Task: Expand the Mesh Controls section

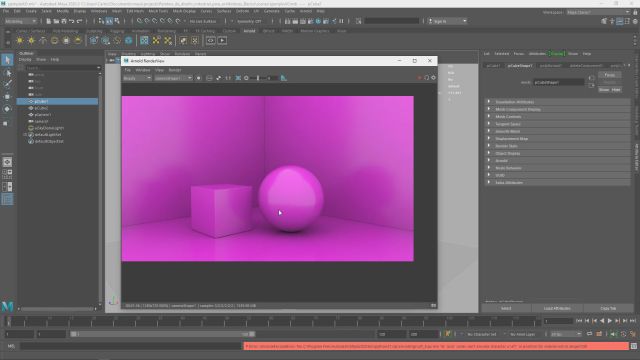Action: tap(558, 117)
